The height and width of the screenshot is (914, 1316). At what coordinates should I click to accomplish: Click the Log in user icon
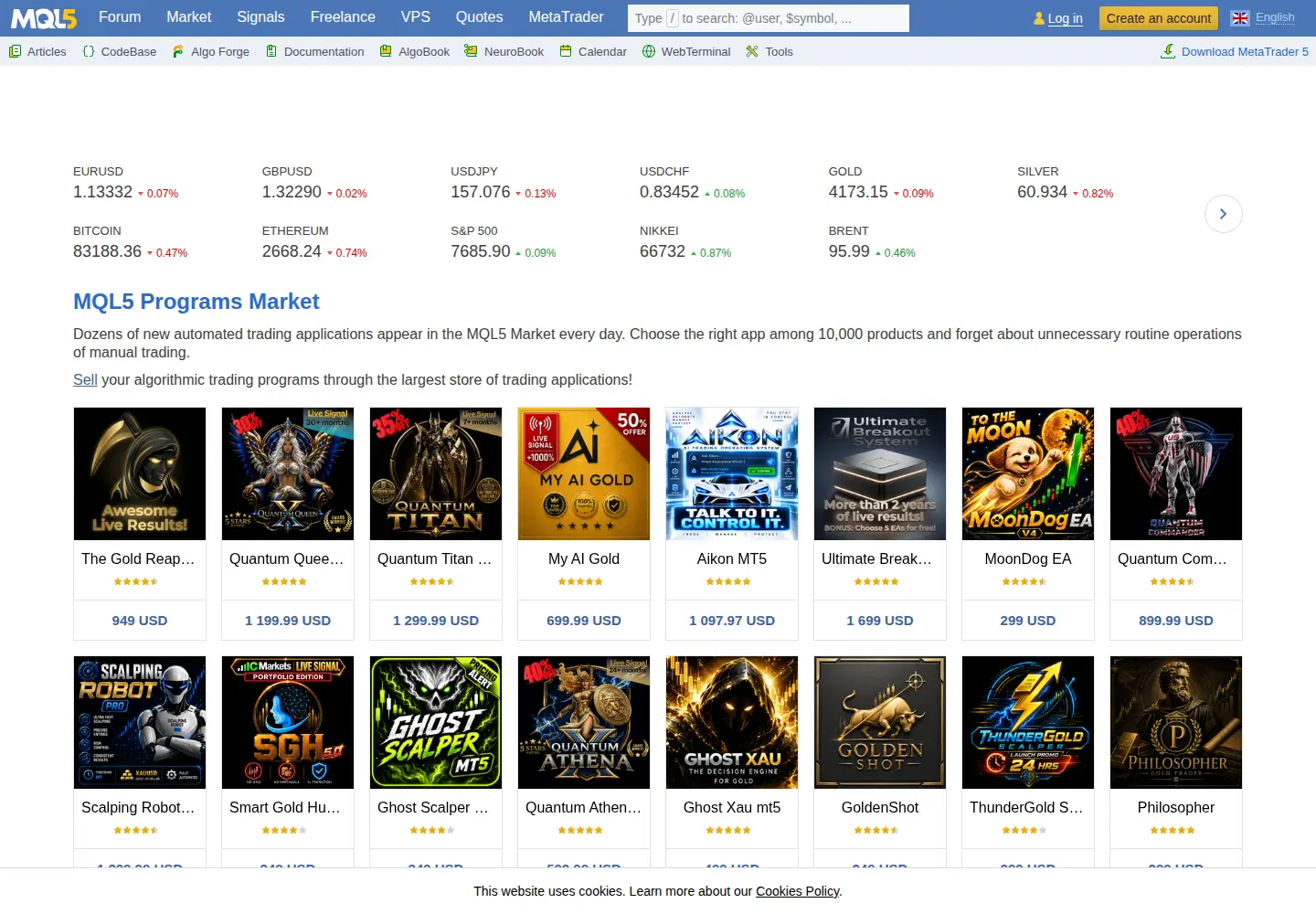1039,18
